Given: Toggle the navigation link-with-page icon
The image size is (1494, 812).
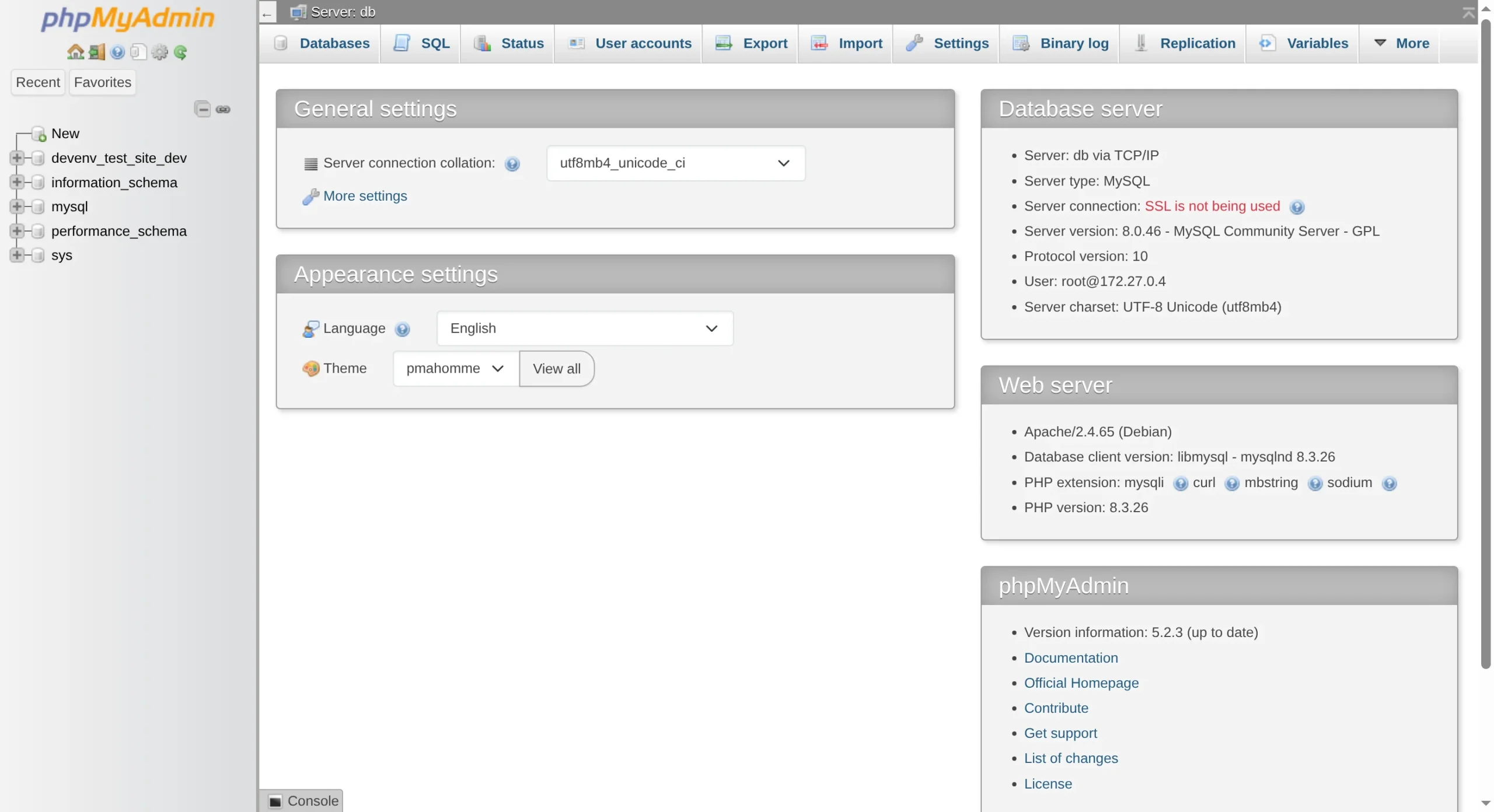Looking at the screenshot, I should pos(224,109).
